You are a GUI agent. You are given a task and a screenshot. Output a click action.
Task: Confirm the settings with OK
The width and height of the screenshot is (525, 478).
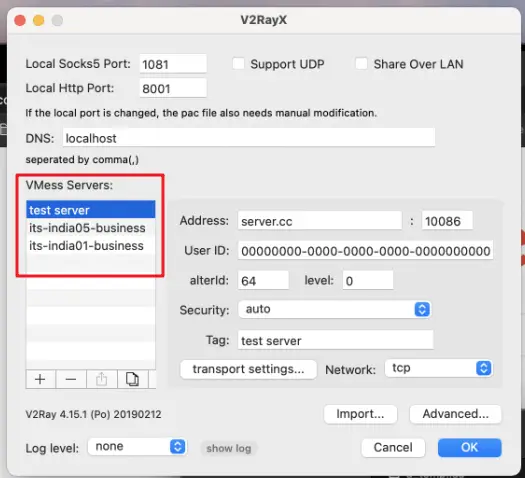[x=469, y=448]
